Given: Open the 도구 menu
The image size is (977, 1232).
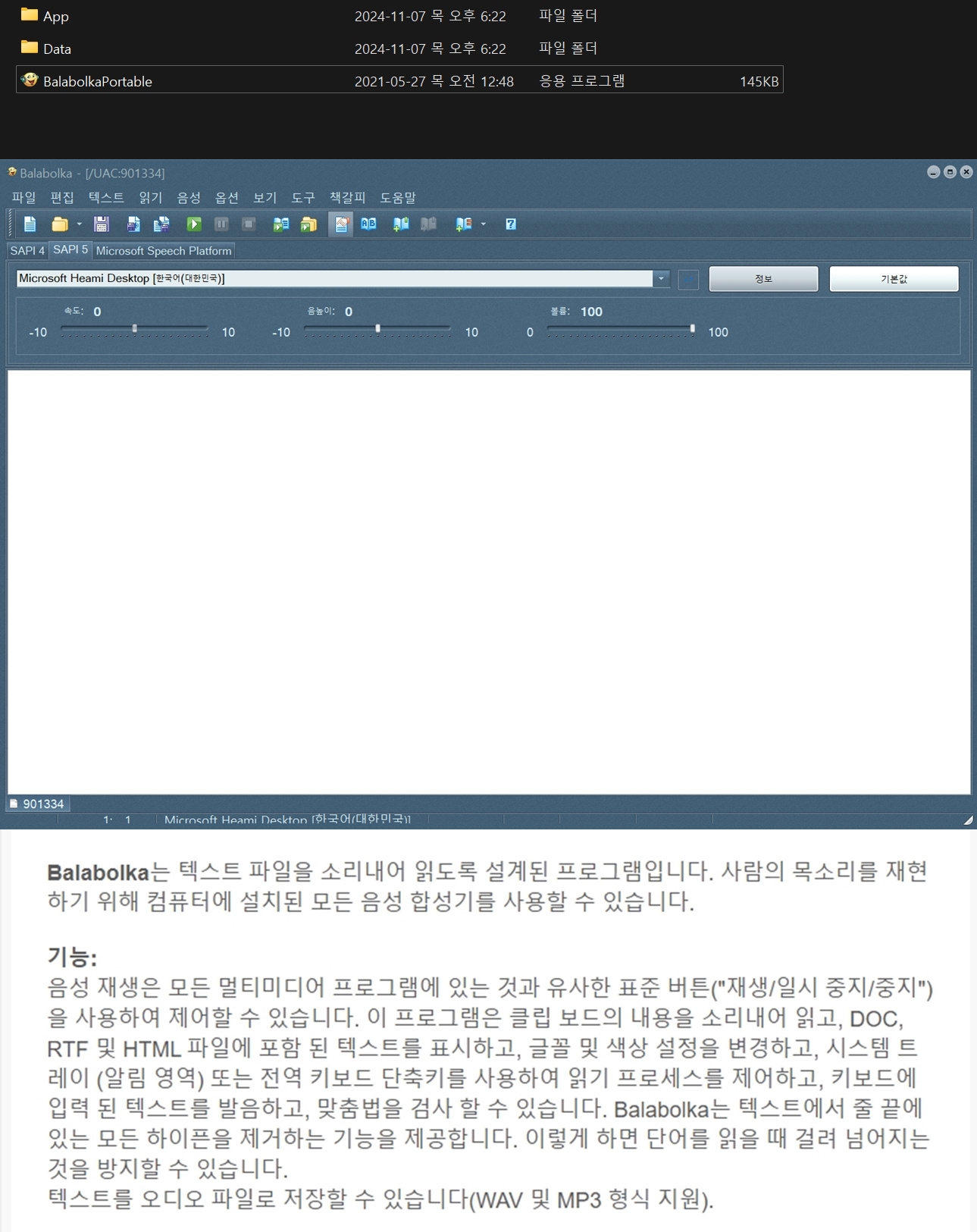Looking at the screenshot, I should [303, 198].
